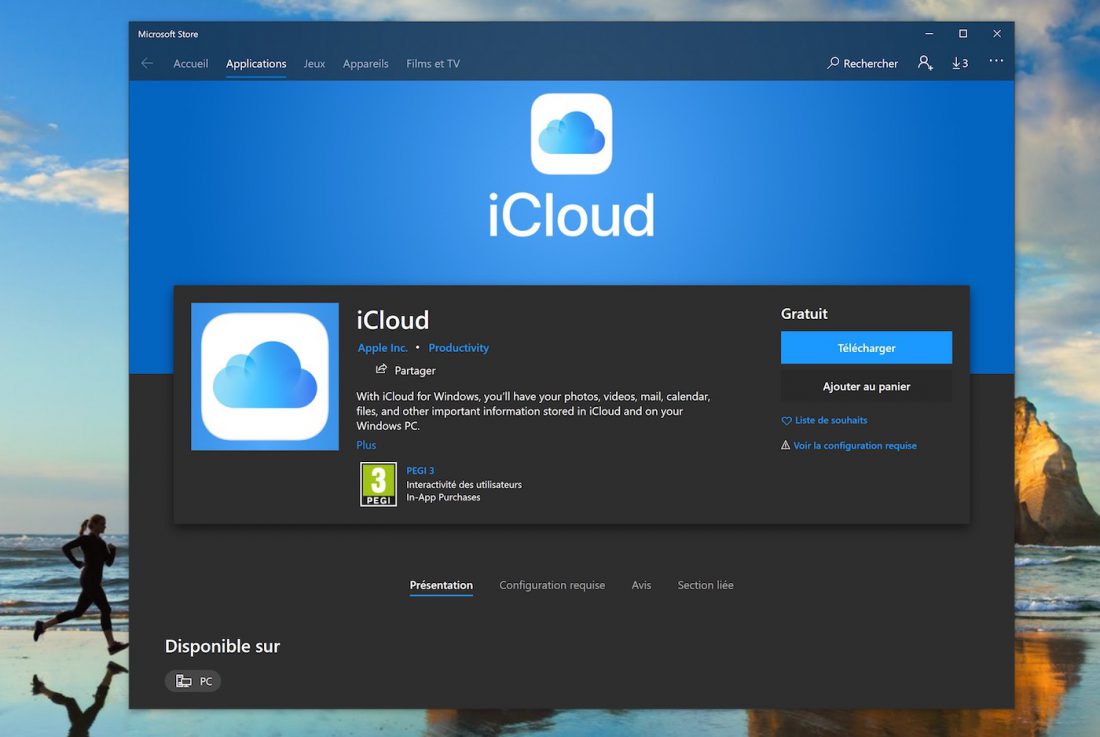Image resolution: width=1100 pixels, height=737 pixels.
Task: Click the warning triangle next to configuration requise
Action: (x=786, y=445)
